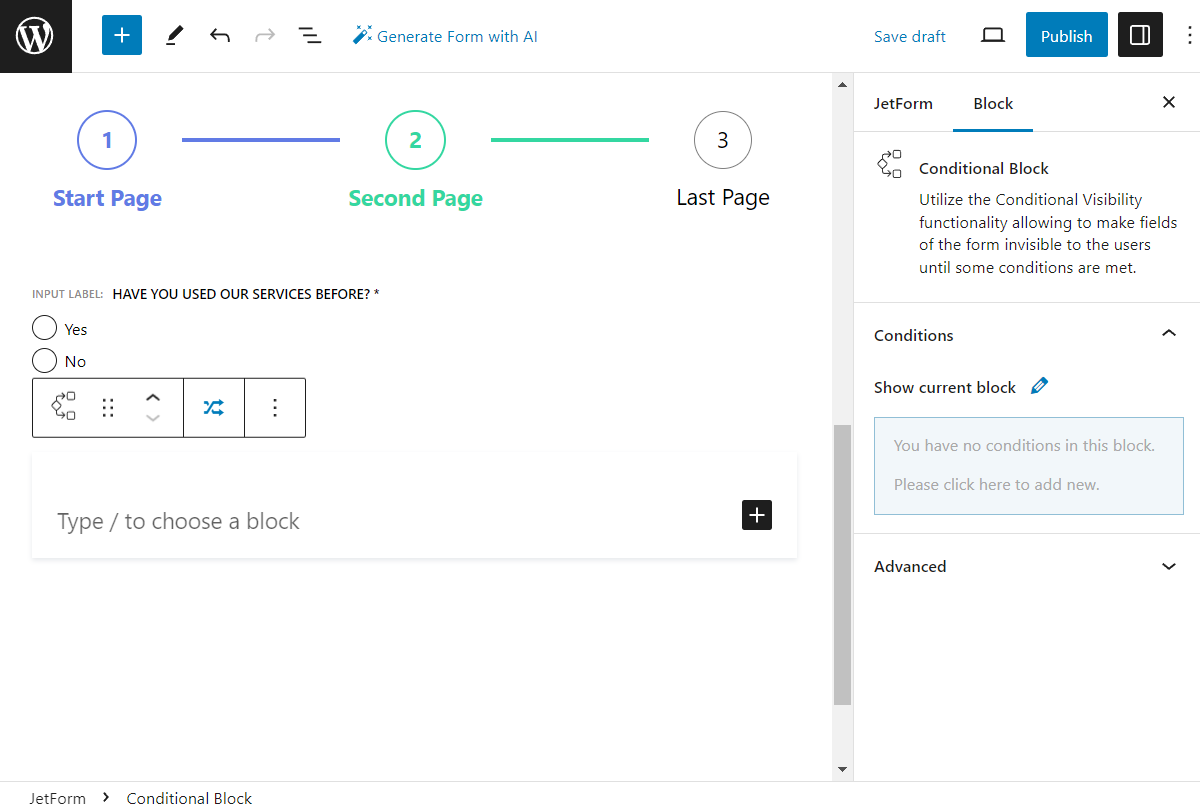Viewport: 1200px width, 810px height.
Task: Click the WordPress logo in the corner
Action: tap(36, 36)
